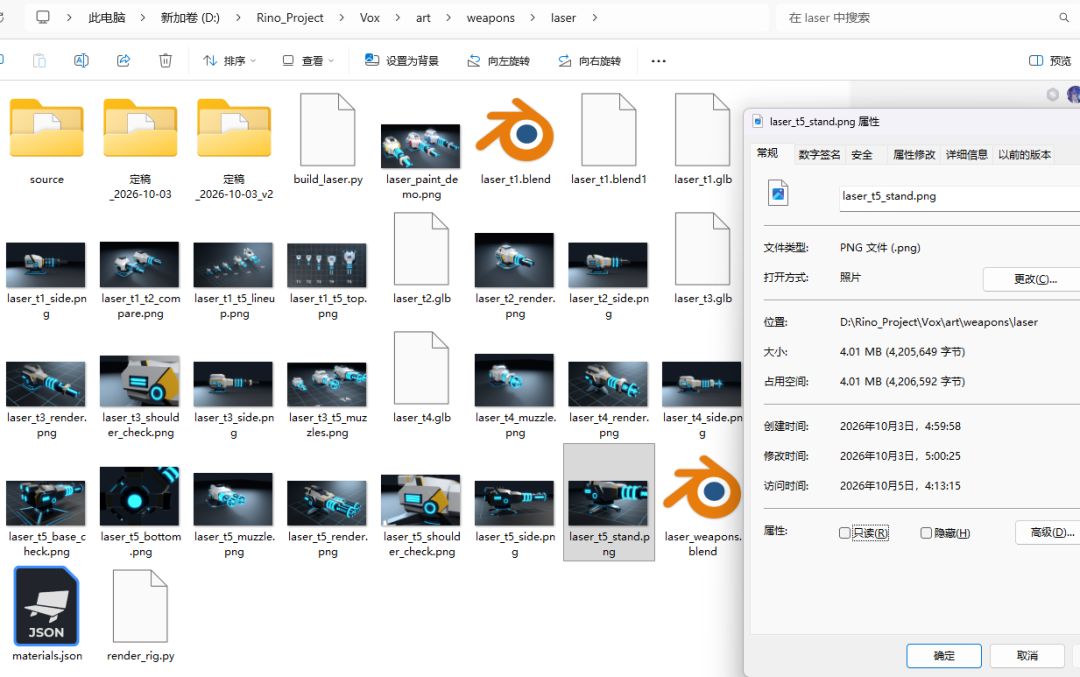Select the materials.json file icon

pos(47,606)
